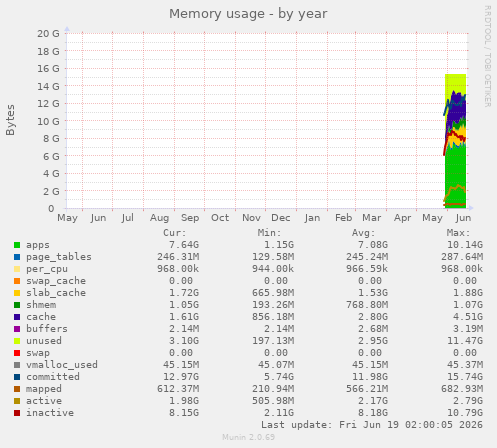
Task: Click vmalloc_used max value 45.37M
Action: click(x=465, y=365)
